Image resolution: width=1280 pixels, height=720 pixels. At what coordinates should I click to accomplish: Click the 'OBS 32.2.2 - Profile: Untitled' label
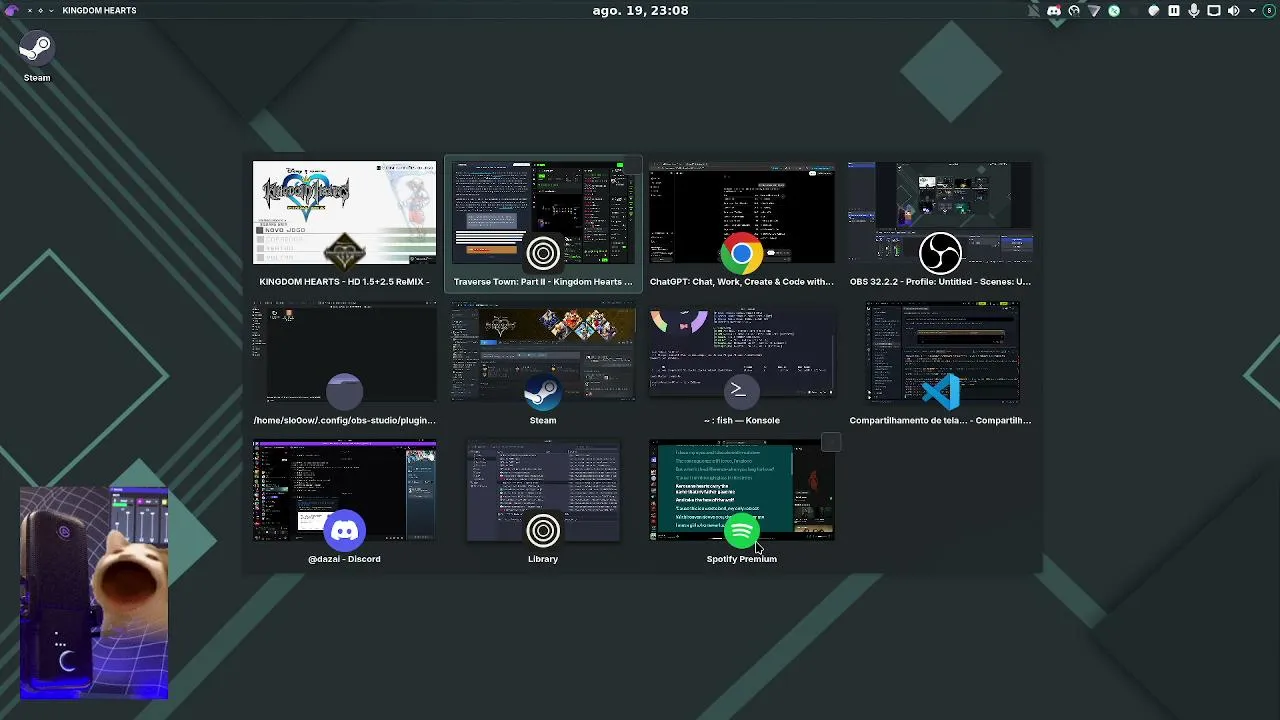click(940, 282)
